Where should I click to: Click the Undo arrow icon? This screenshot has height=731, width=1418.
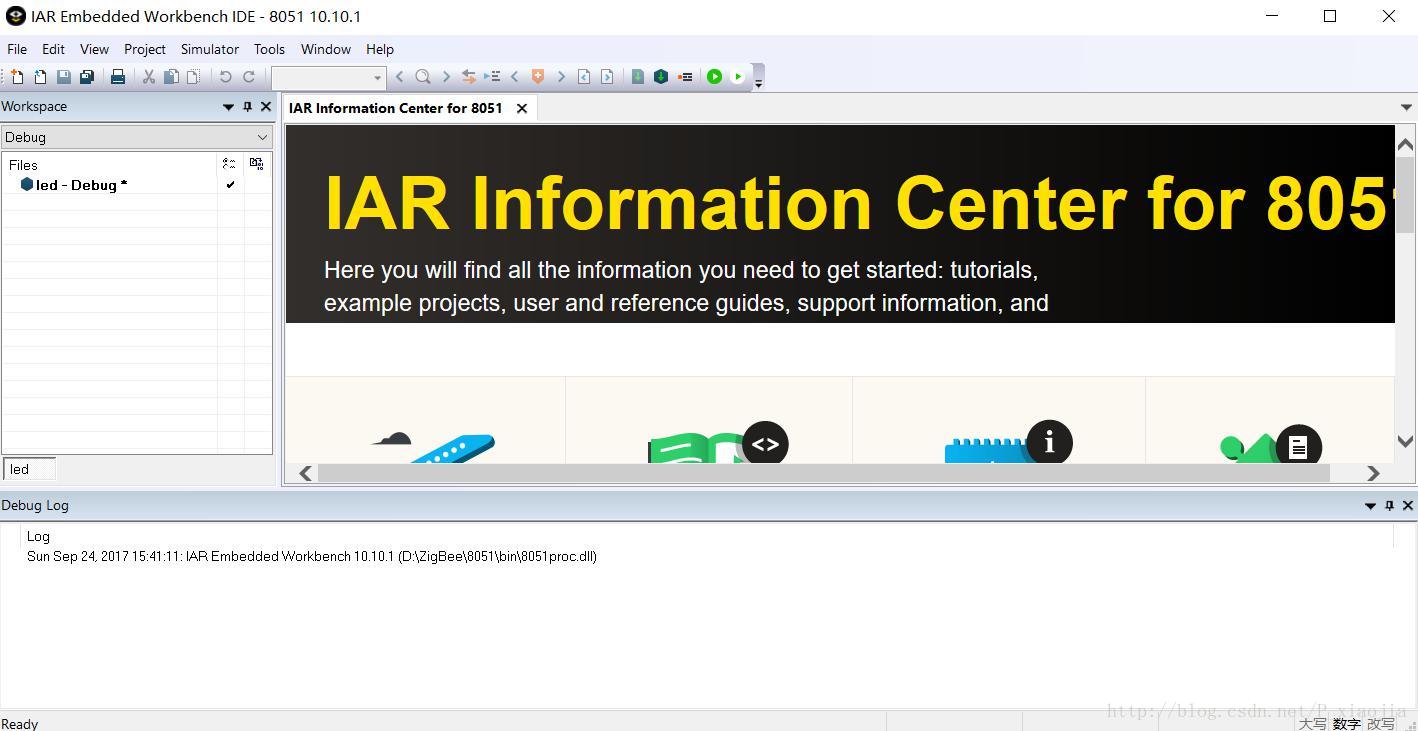[226, 77]
